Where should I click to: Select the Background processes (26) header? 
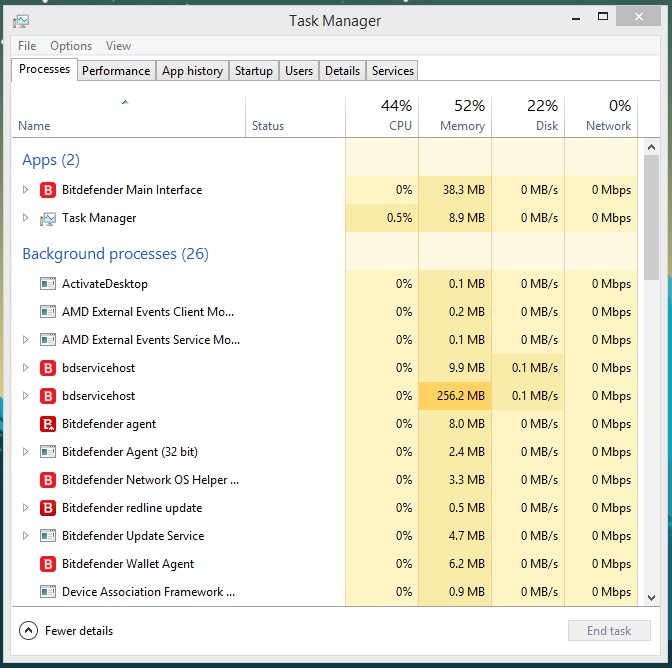pyautogui.click(x=116, y=254)
